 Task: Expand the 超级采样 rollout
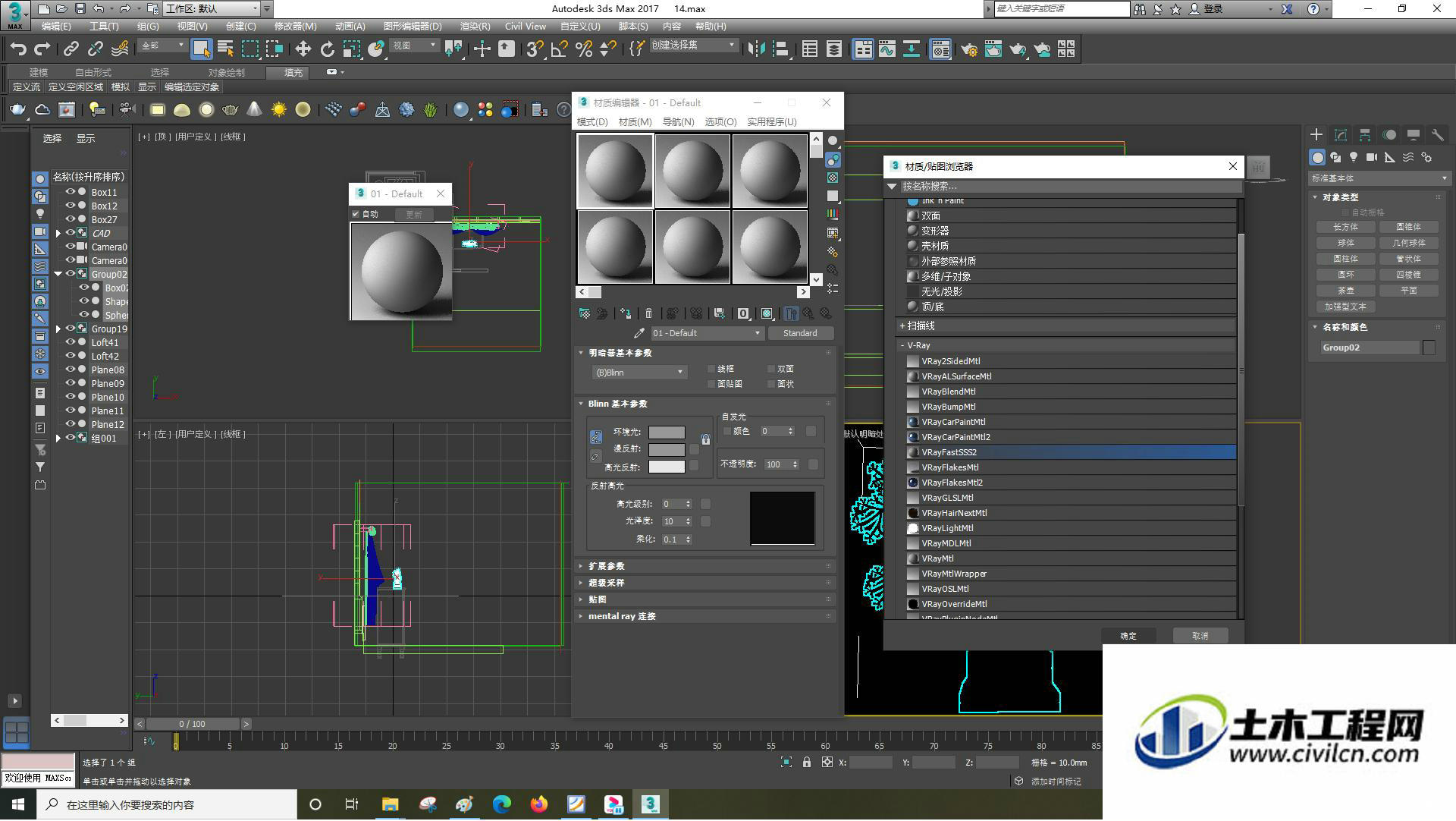(x=706, y=583)
